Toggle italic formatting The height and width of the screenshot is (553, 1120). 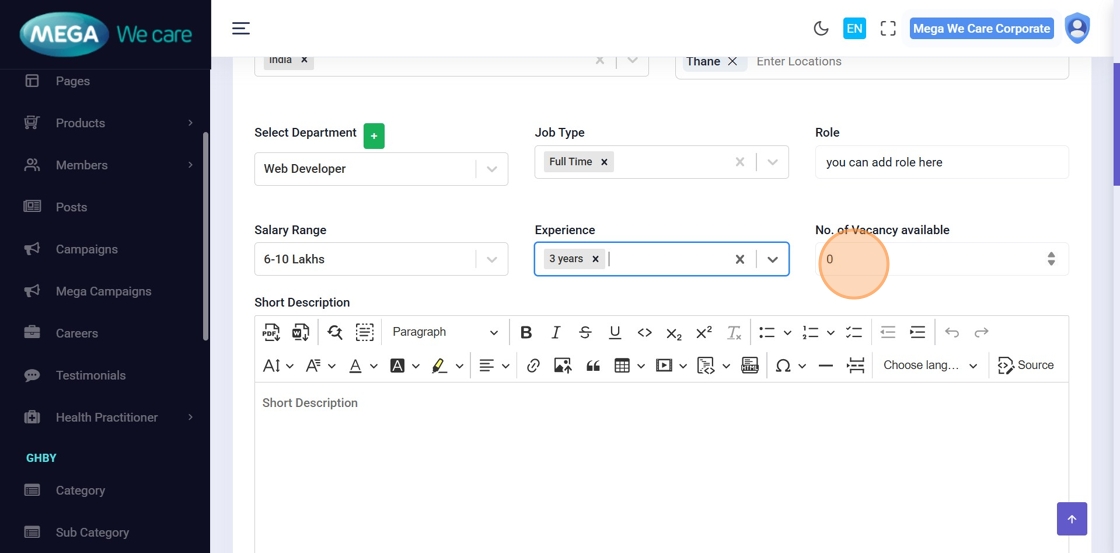coord(556,332)
